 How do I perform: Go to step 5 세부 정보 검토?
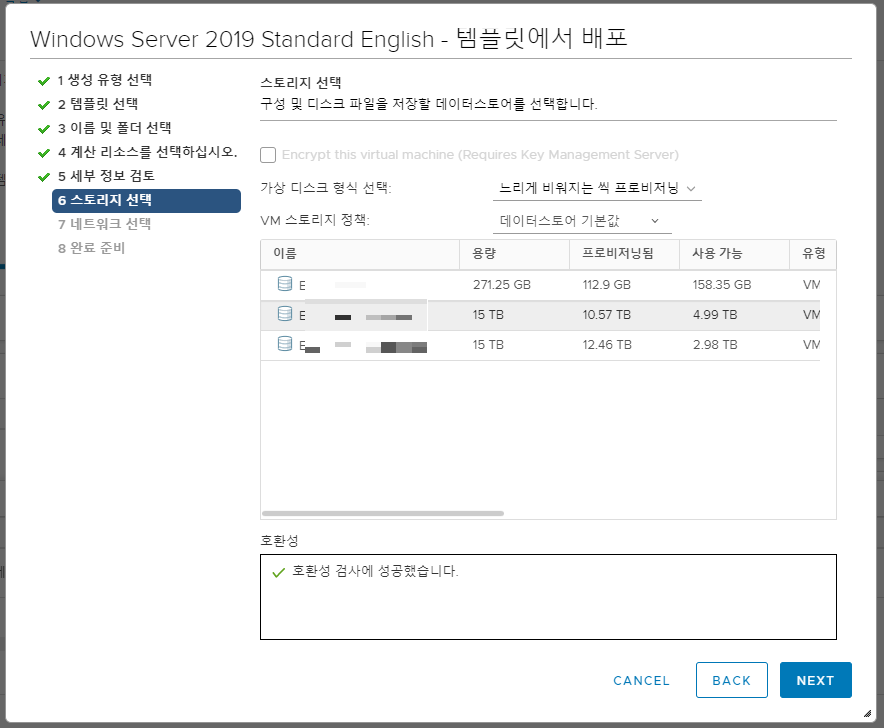(x=107, y=176)
